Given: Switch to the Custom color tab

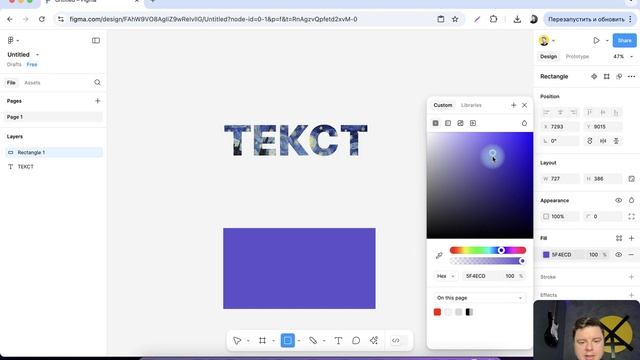Looking at the screenshot, I should click(x=443, y=105).
